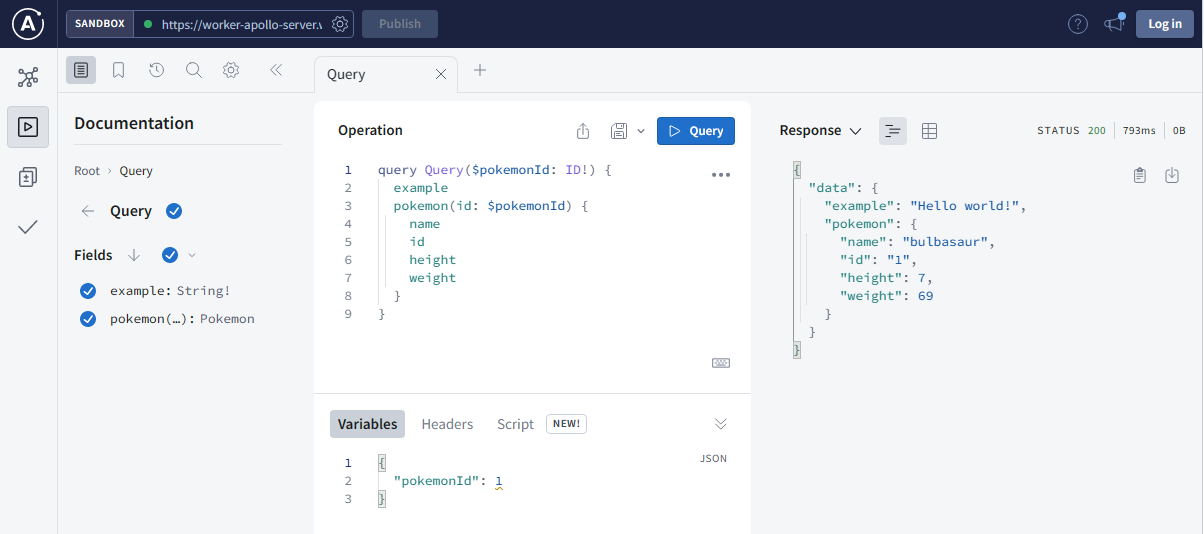The width and height of the screenshot is (1204, 534).
Task: Open the schema diff sidebar icon
Action: pyautogui.click(x=28, y=178)
